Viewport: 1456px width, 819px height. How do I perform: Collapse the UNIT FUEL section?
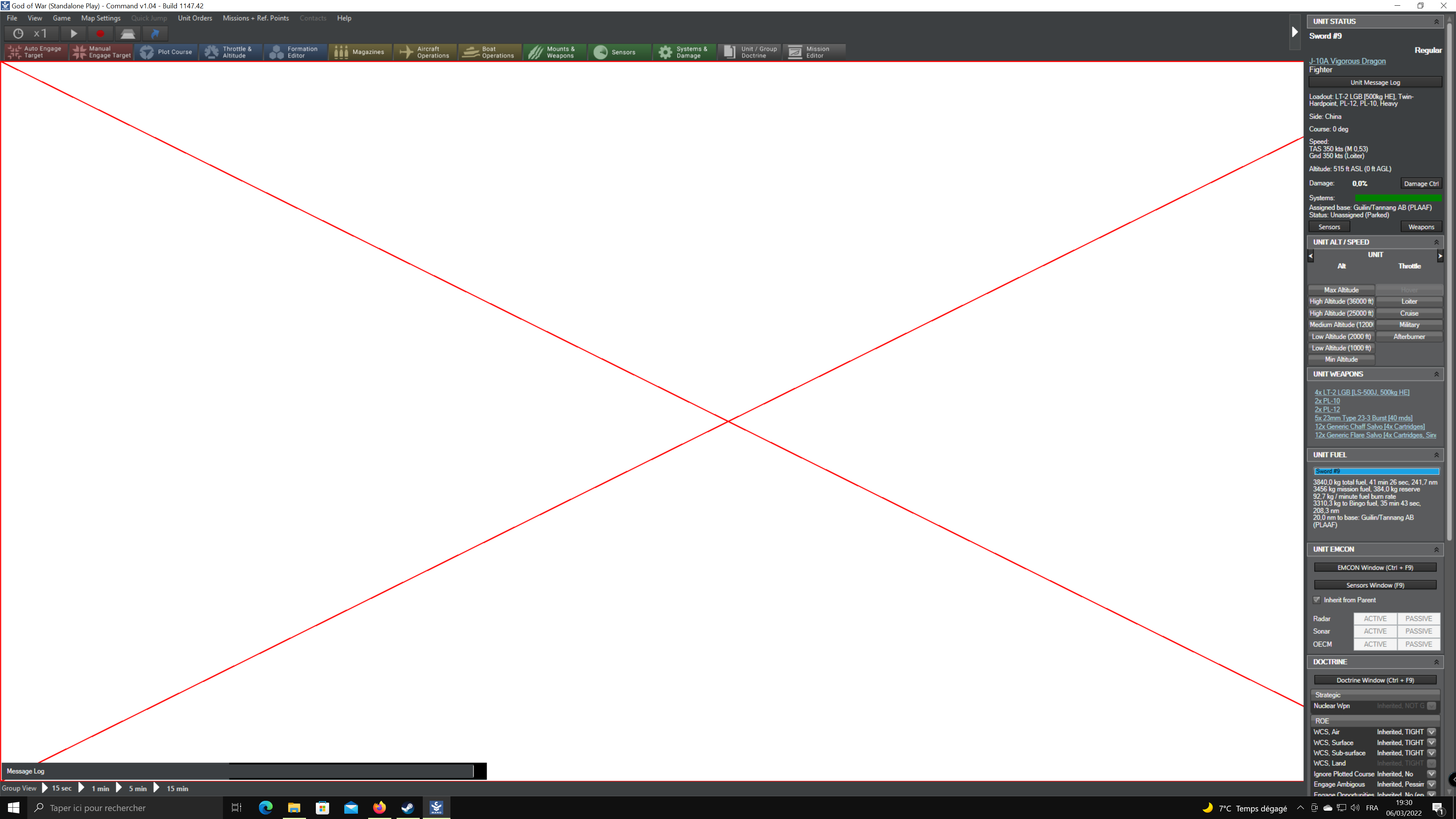coord(1436,455)
